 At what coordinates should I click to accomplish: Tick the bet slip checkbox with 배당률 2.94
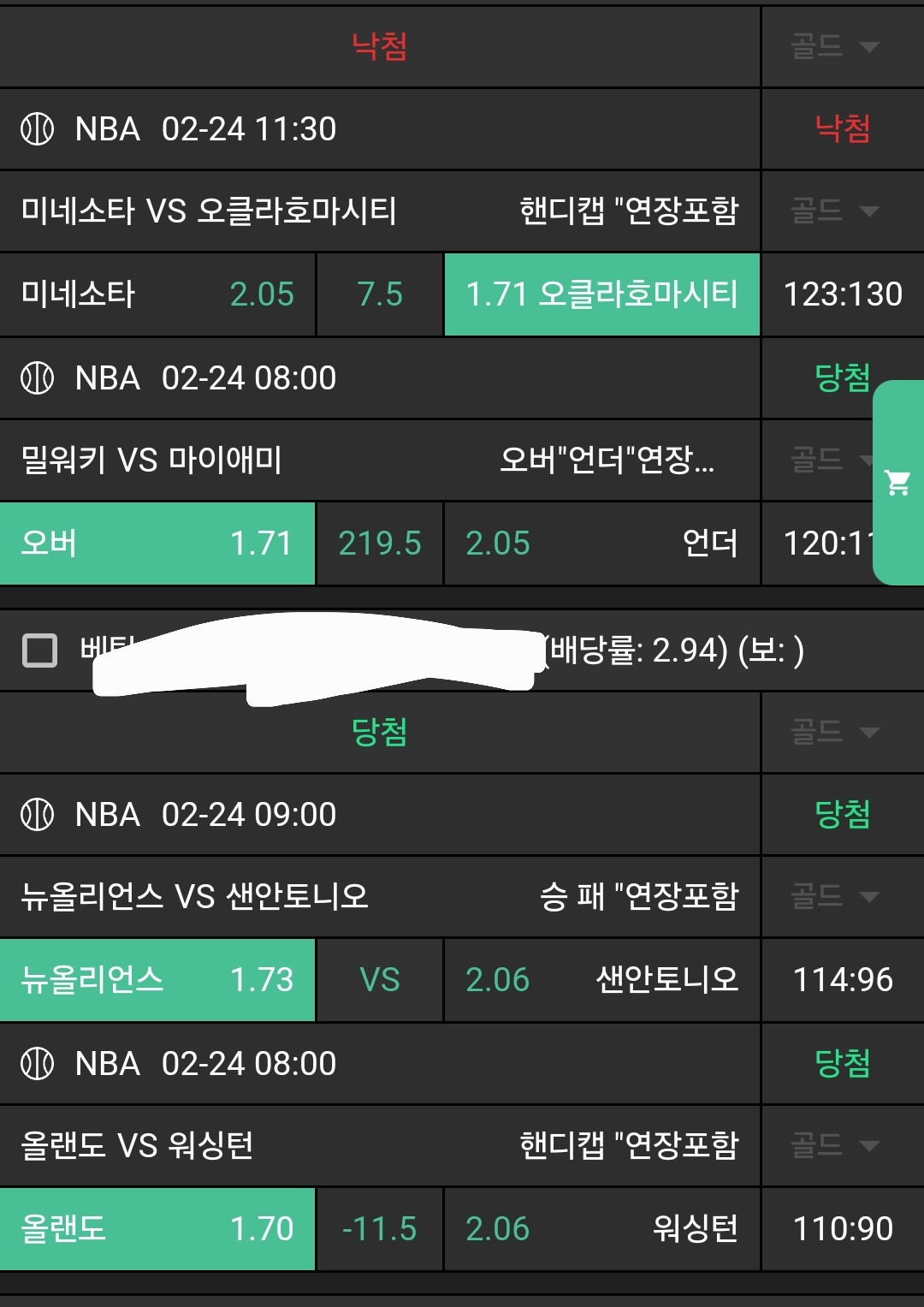(x=39, y=651)
